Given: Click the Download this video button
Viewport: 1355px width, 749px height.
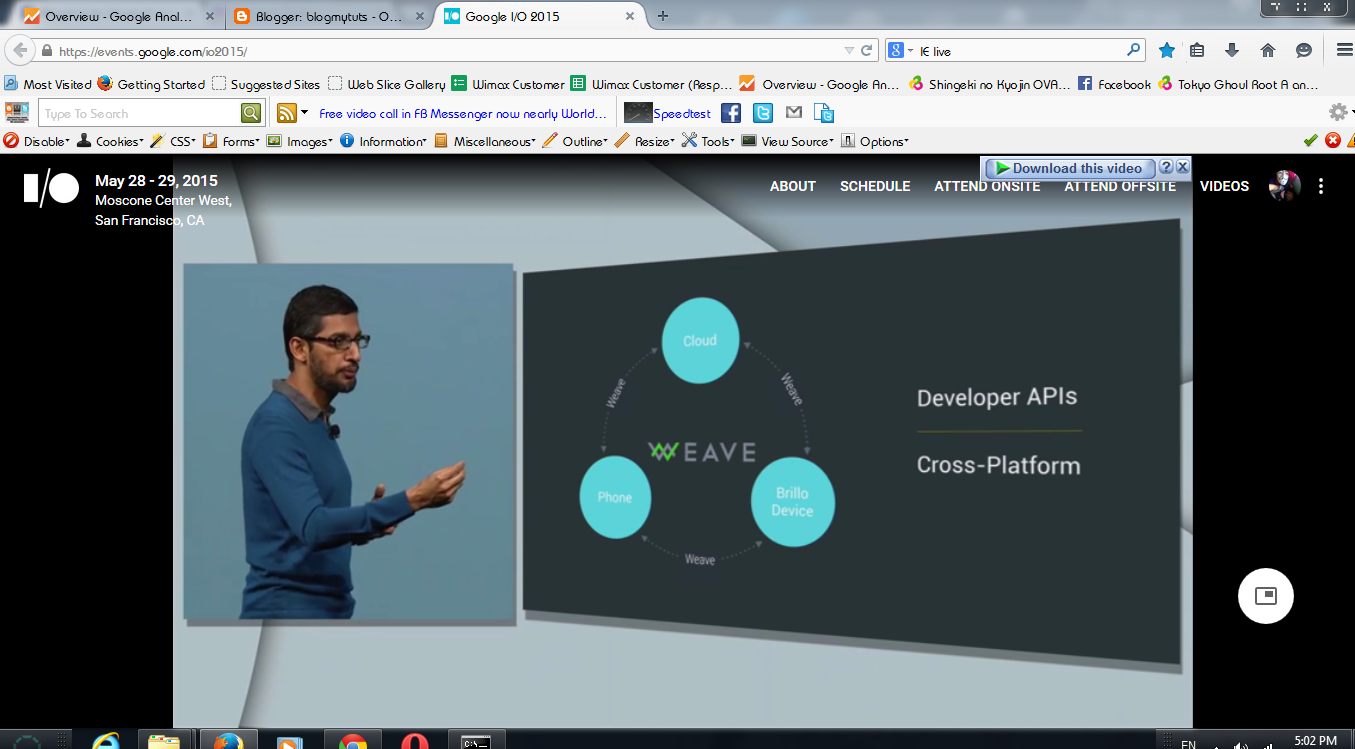Looking at the screenshot, I should point(1070,168).
